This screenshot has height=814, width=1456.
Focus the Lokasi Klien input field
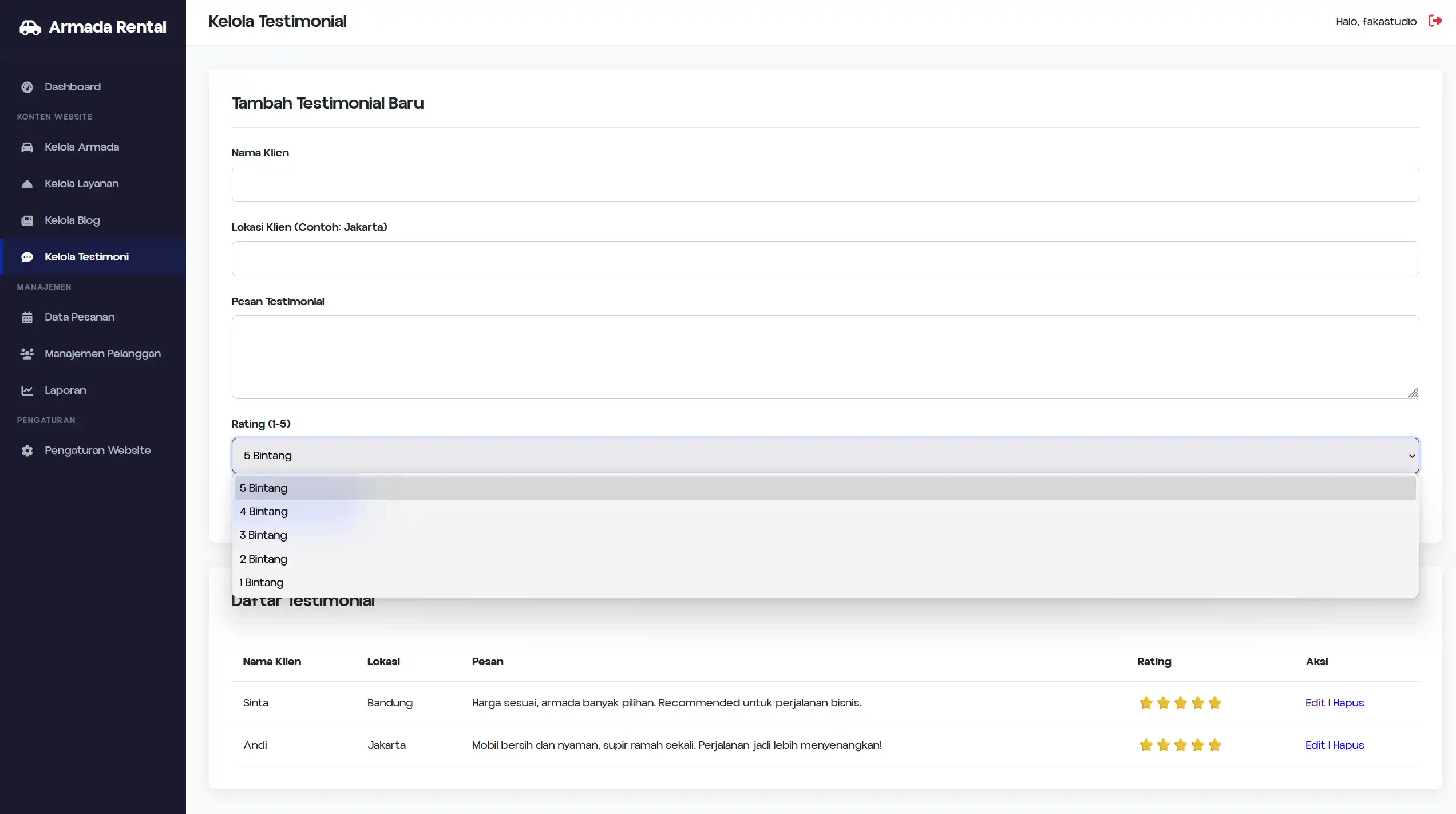pyautogui.click(x=825, y=259)
